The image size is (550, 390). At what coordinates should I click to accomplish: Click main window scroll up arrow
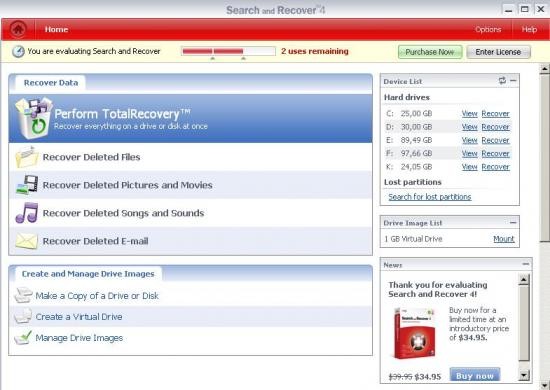point(544,69)
